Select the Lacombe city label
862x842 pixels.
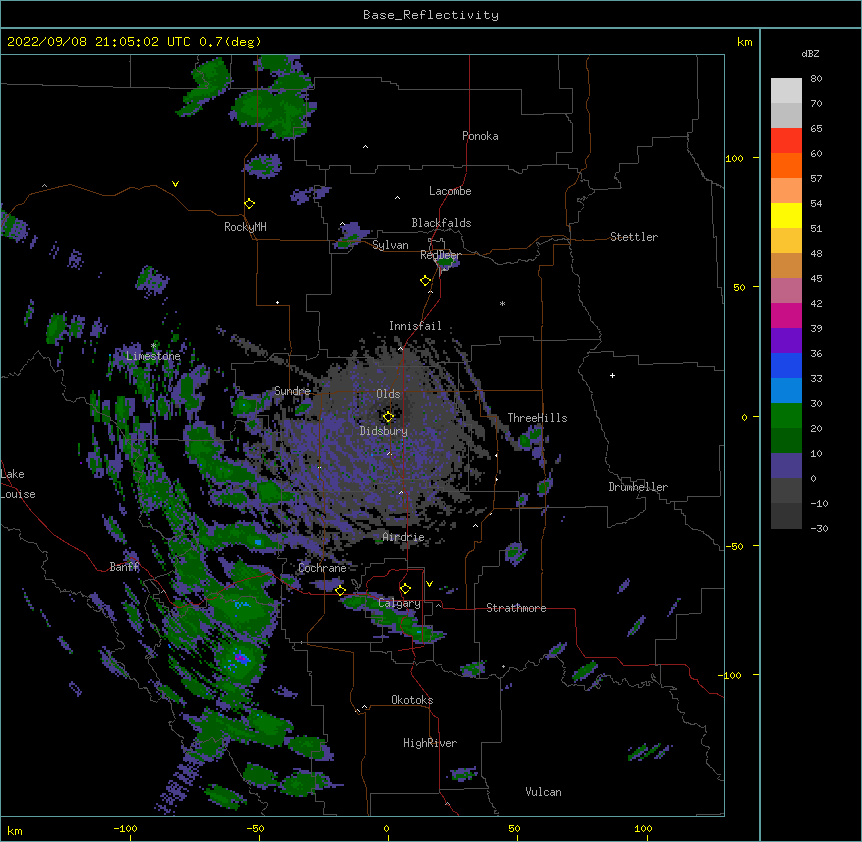pyautogui.click(x=450, y=191)
